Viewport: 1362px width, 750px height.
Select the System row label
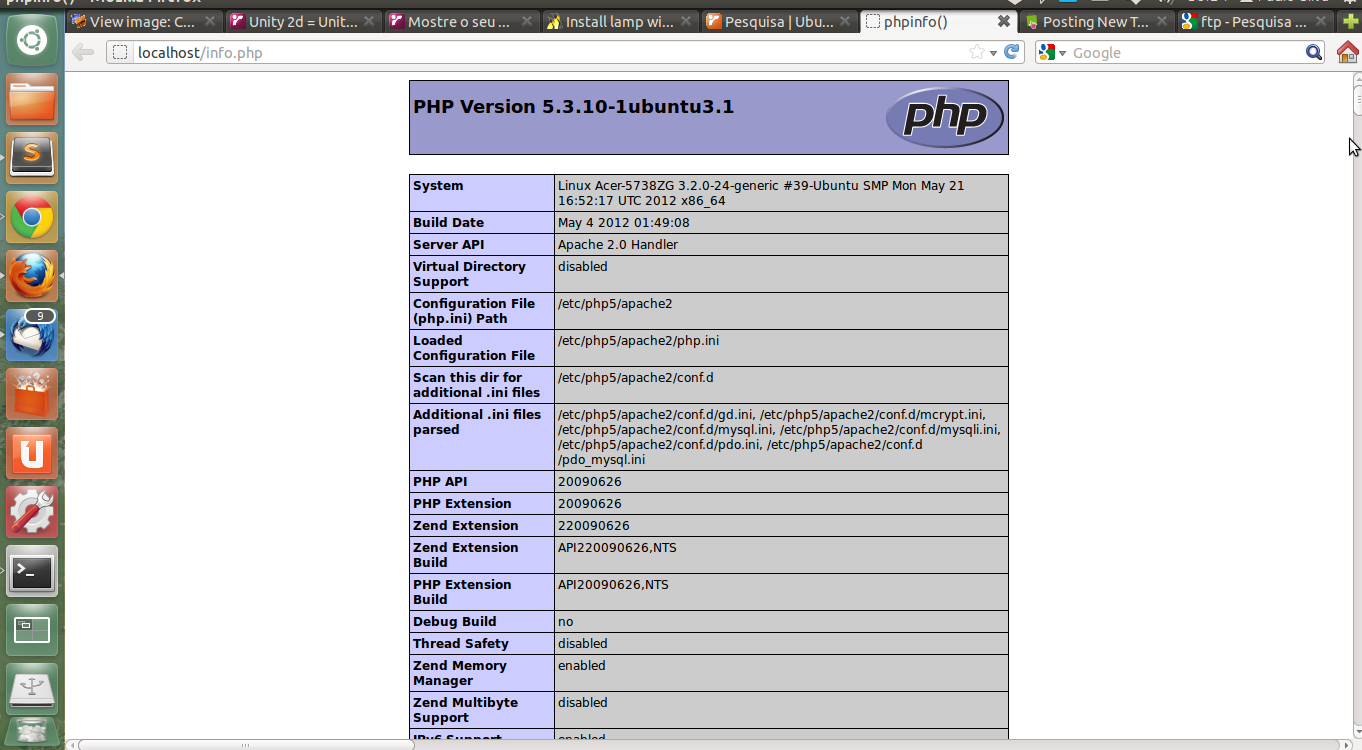pyautogui.click(x=438, y=186)
